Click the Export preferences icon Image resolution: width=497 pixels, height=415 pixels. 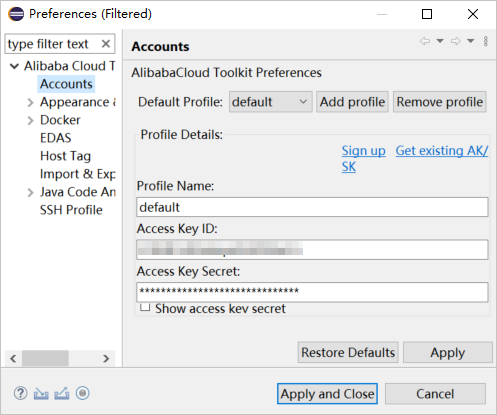point(62,393)
